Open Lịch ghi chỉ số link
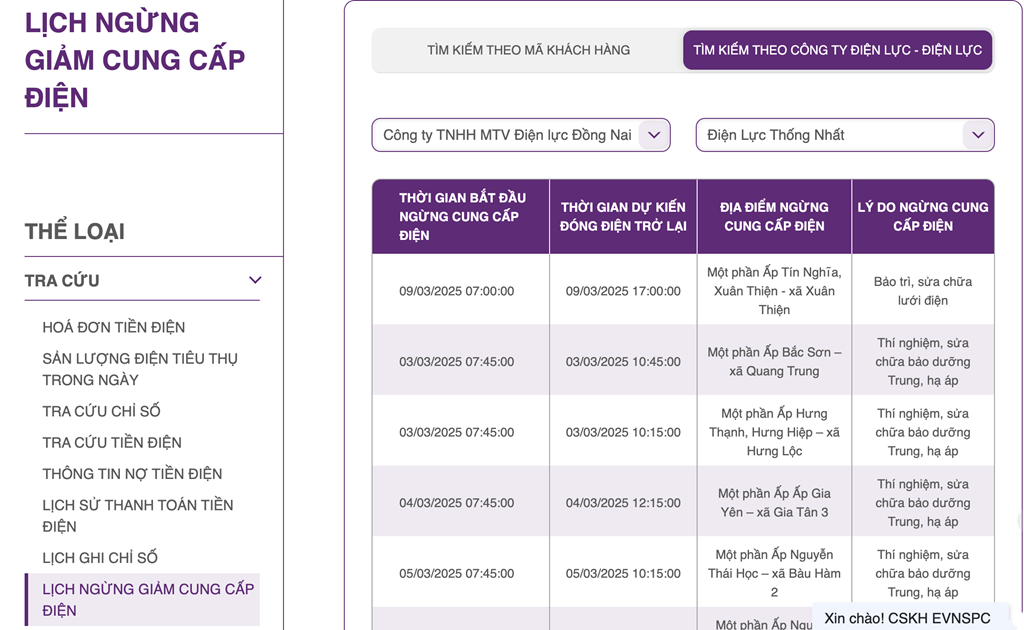The image size is (1024, 630). pos(100,558)
